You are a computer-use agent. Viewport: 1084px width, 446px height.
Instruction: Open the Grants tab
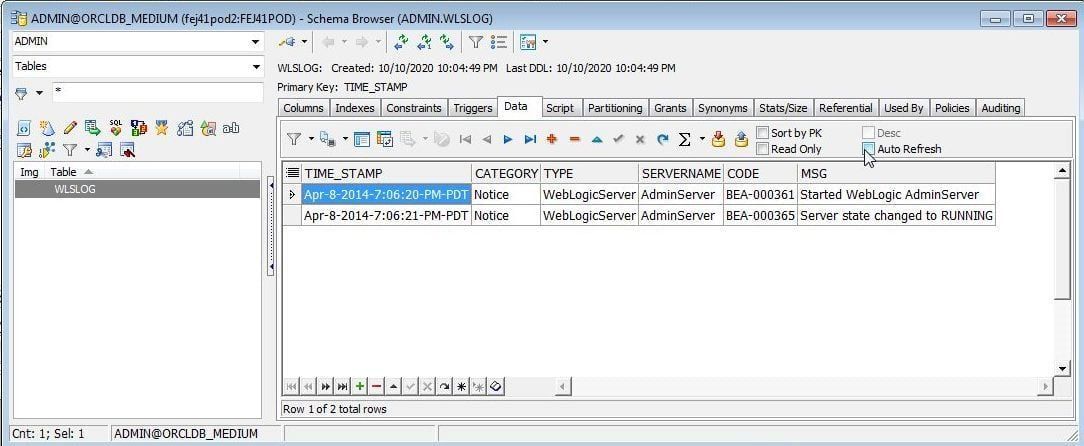[670, 108]
